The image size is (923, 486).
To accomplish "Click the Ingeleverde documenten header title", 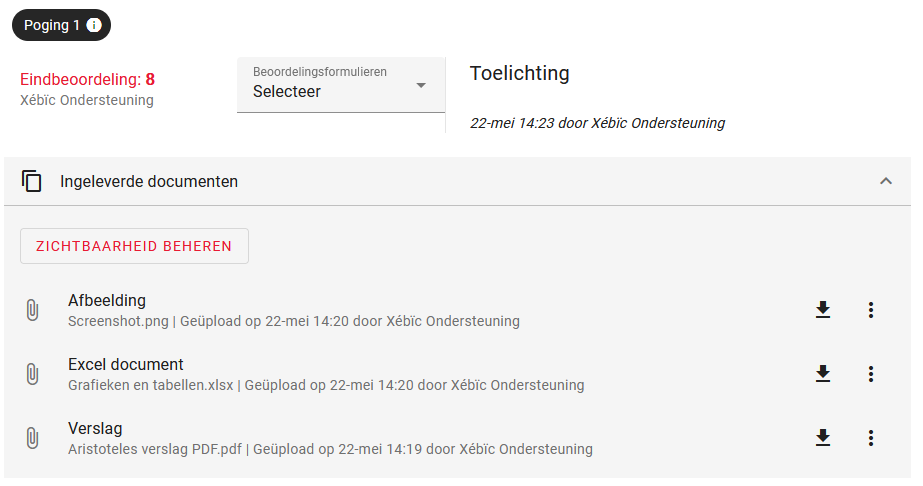I will [x=149, y=181].
